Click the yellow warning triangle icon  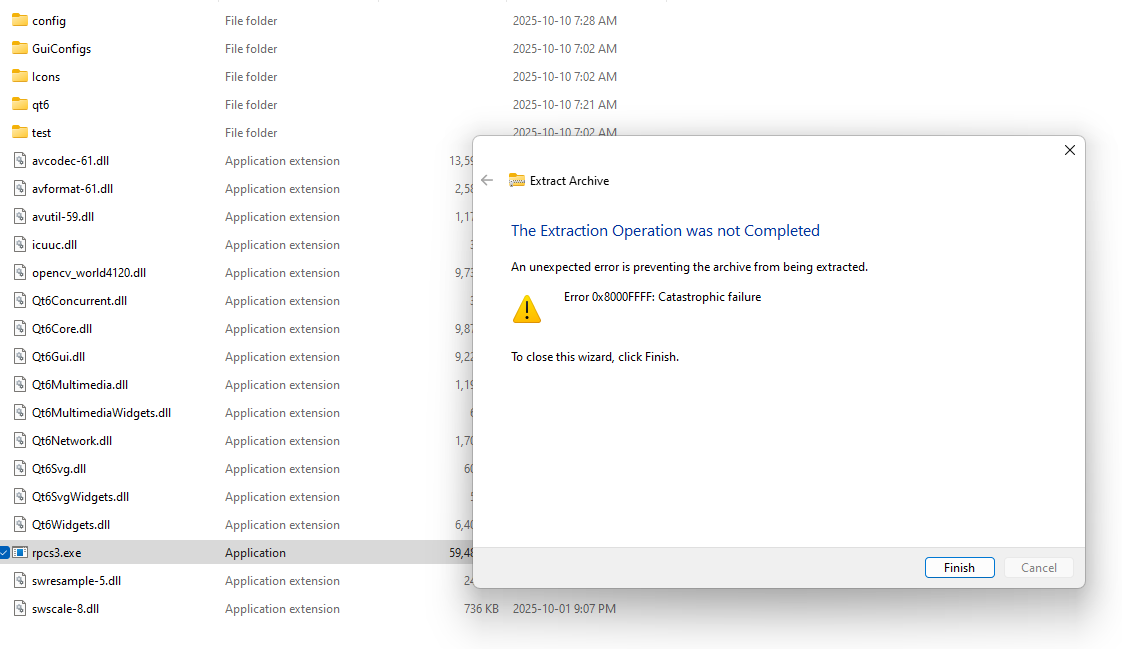pos(527,309)
